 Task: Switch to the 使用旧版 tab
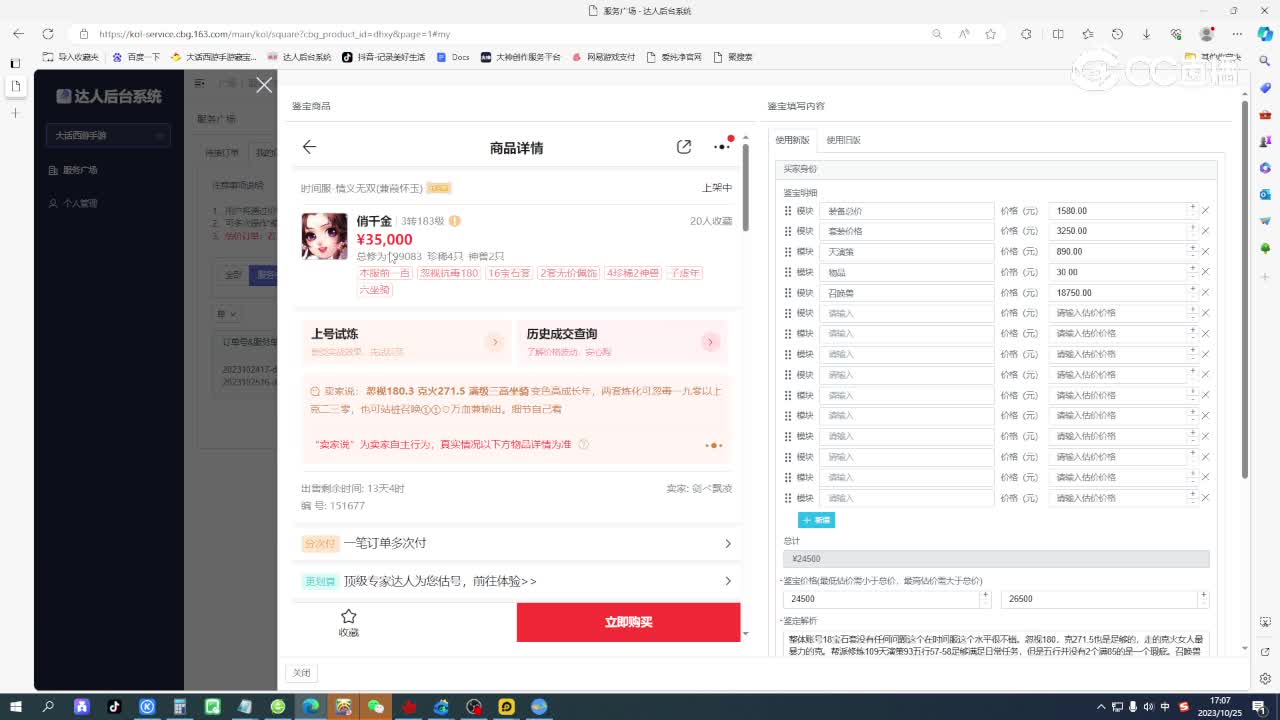[843, 140]
